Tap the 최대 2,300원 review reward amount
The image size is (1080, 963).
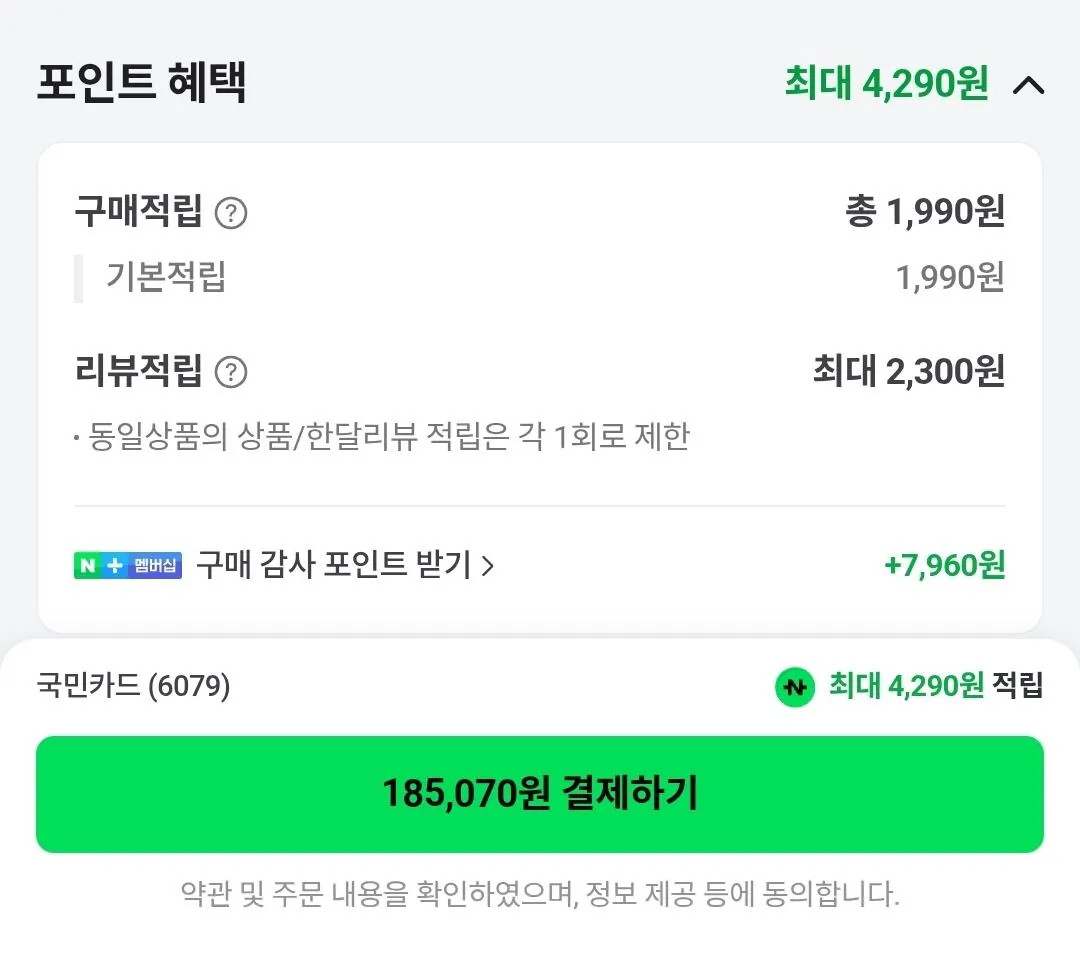908,372
